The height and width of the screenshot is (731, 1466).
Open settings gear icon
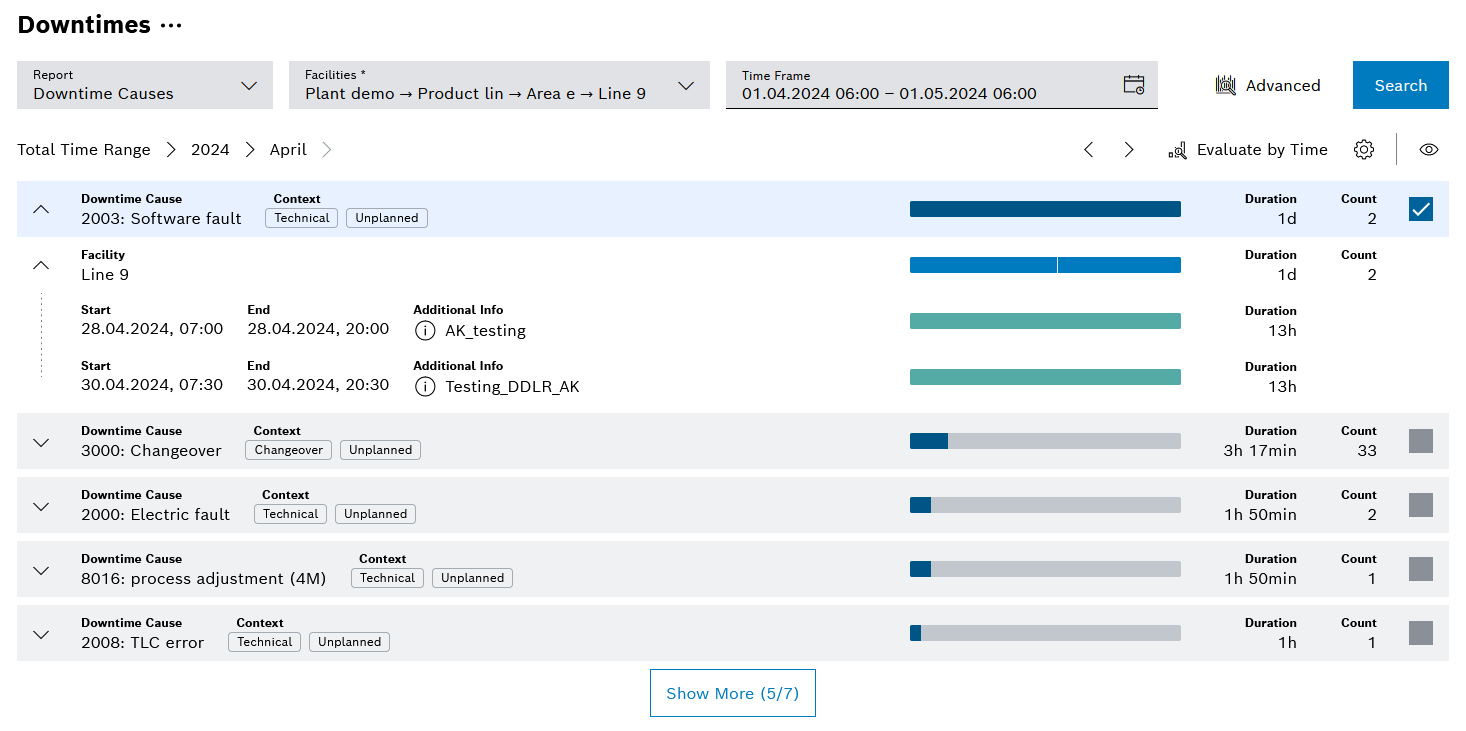pyautogui.click(x=1364, y=150)
